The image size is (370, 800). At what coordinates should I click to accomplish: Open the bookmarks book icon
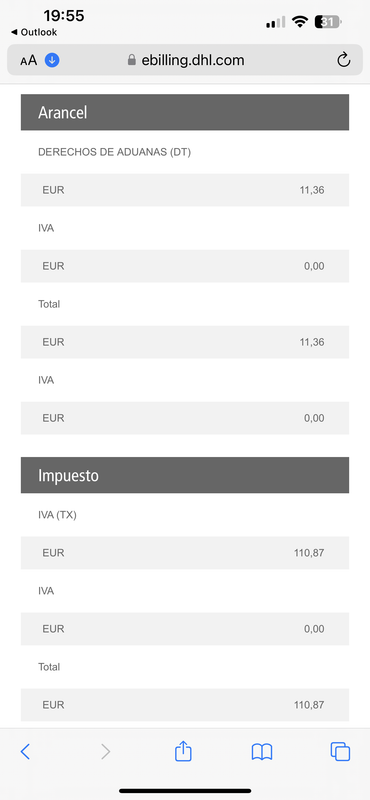(x=262, y=752)
